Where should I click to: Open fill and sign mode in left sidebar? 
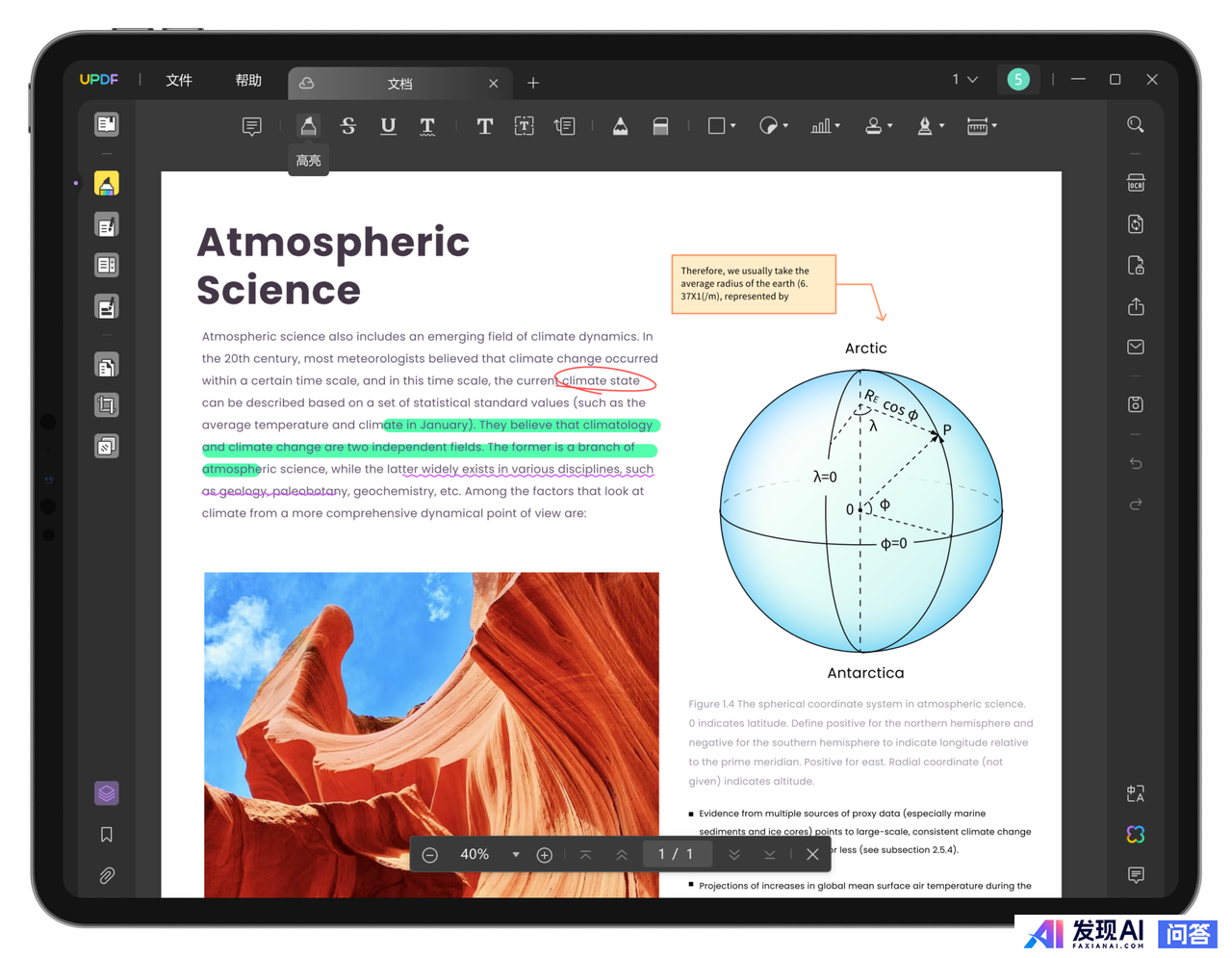tap(107, 307)
